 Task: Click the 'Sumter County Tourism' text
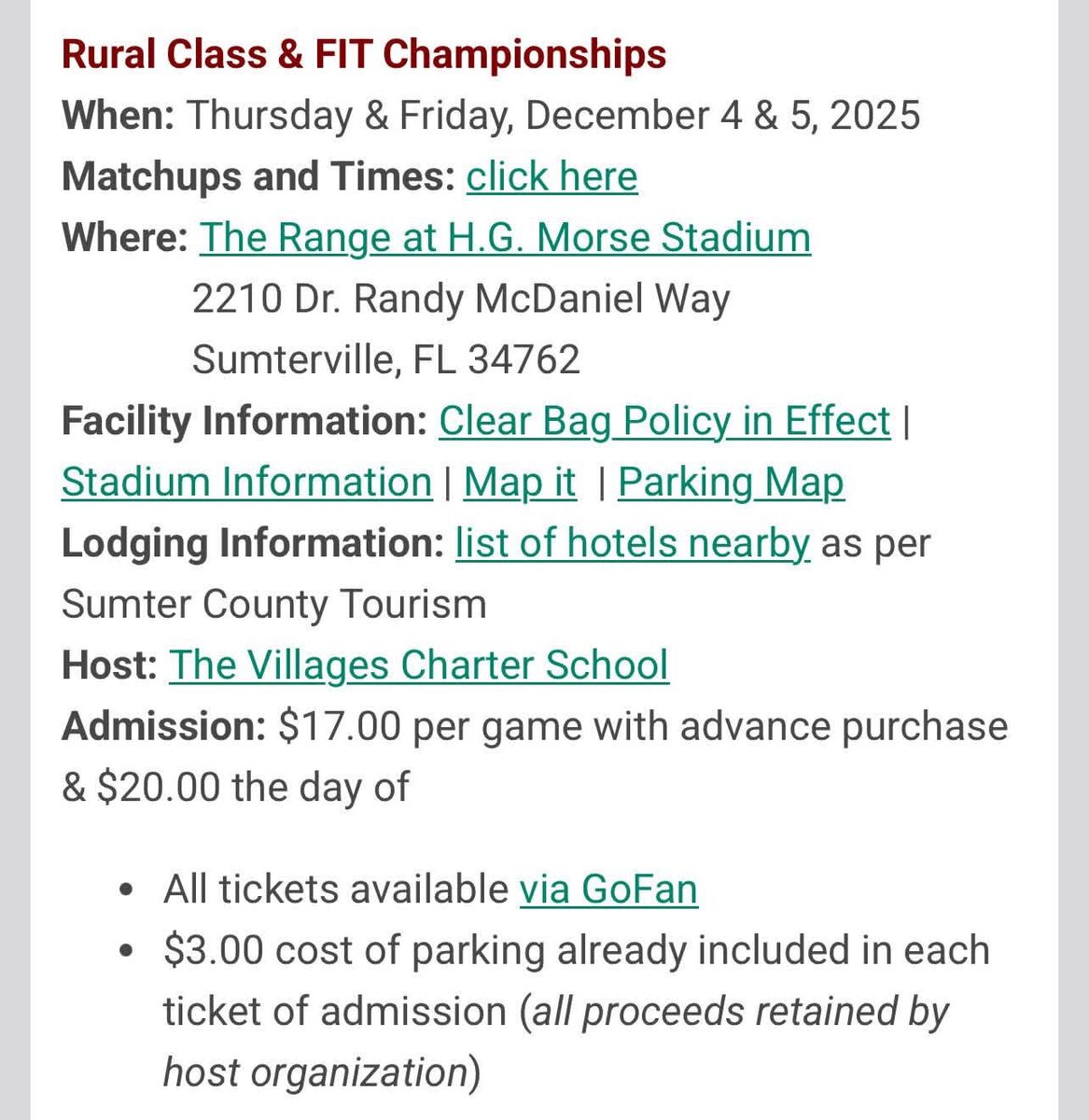point(273,604)
